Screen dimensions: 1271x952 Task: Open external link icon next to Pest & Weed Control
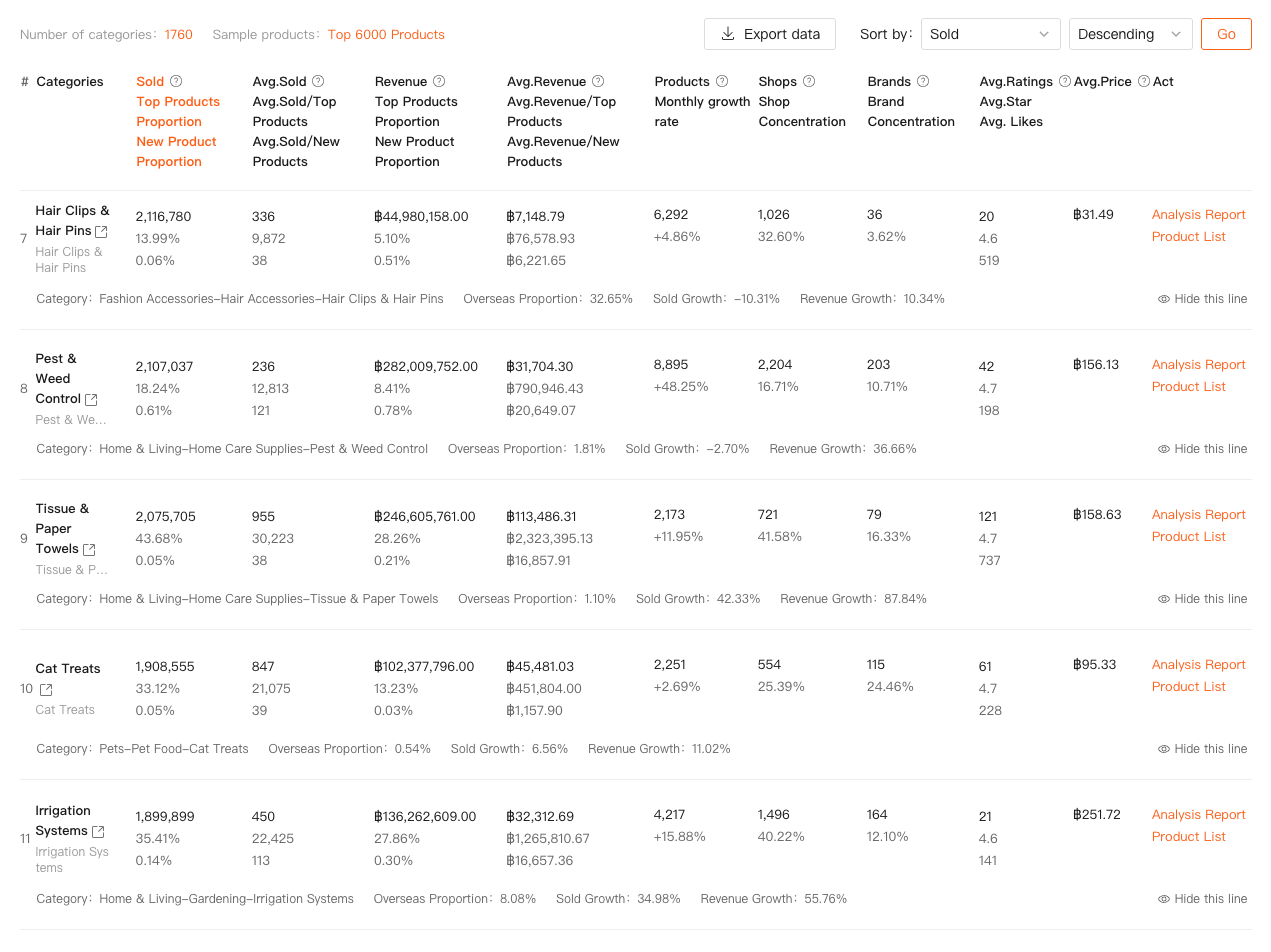[x=92, y=399]
